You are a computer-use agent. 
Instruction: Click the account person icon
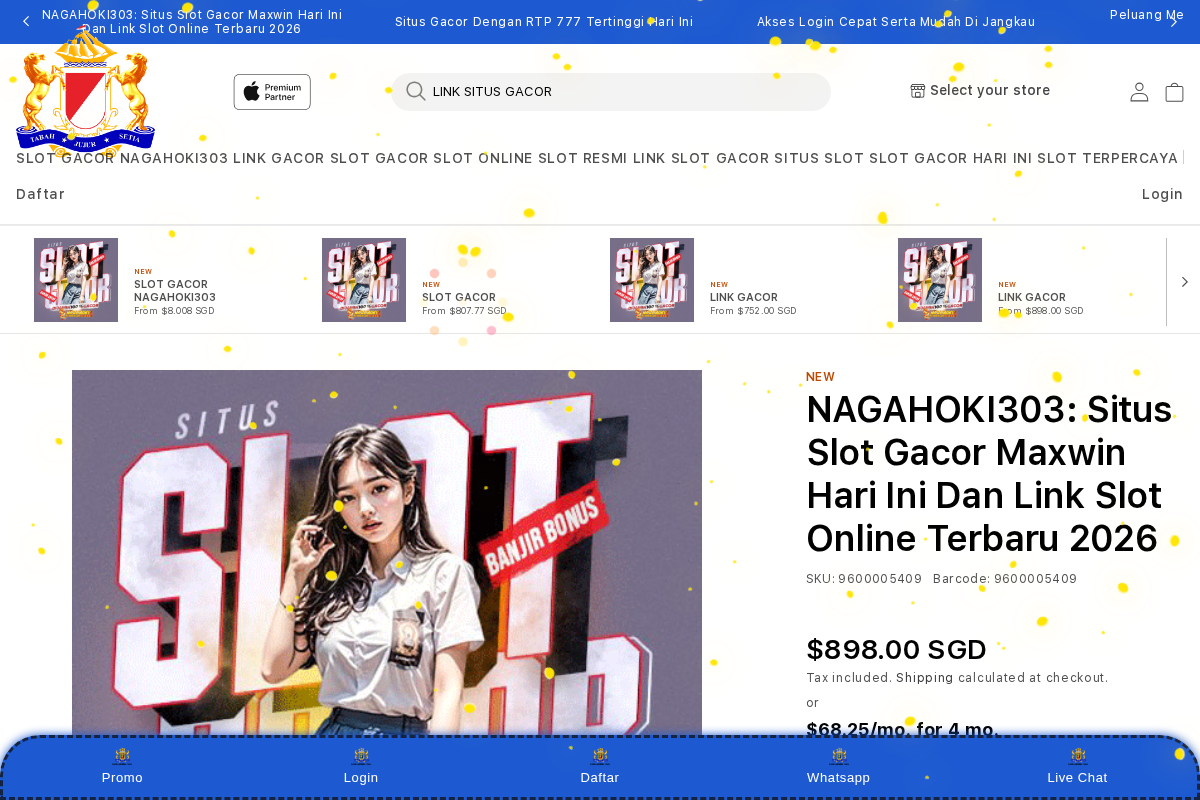[1139, 91]
